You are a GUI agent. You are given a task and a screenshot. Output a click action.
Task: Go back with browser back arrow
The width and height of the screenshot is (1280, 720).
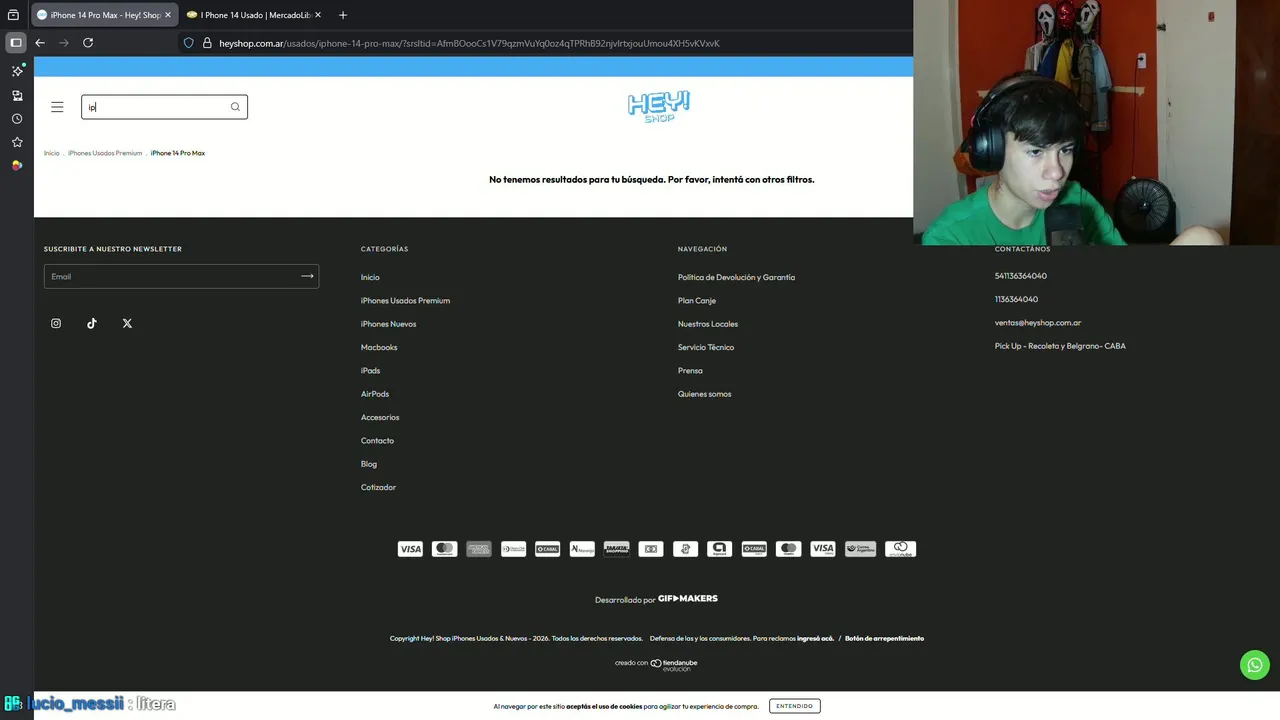pos(40,43)
